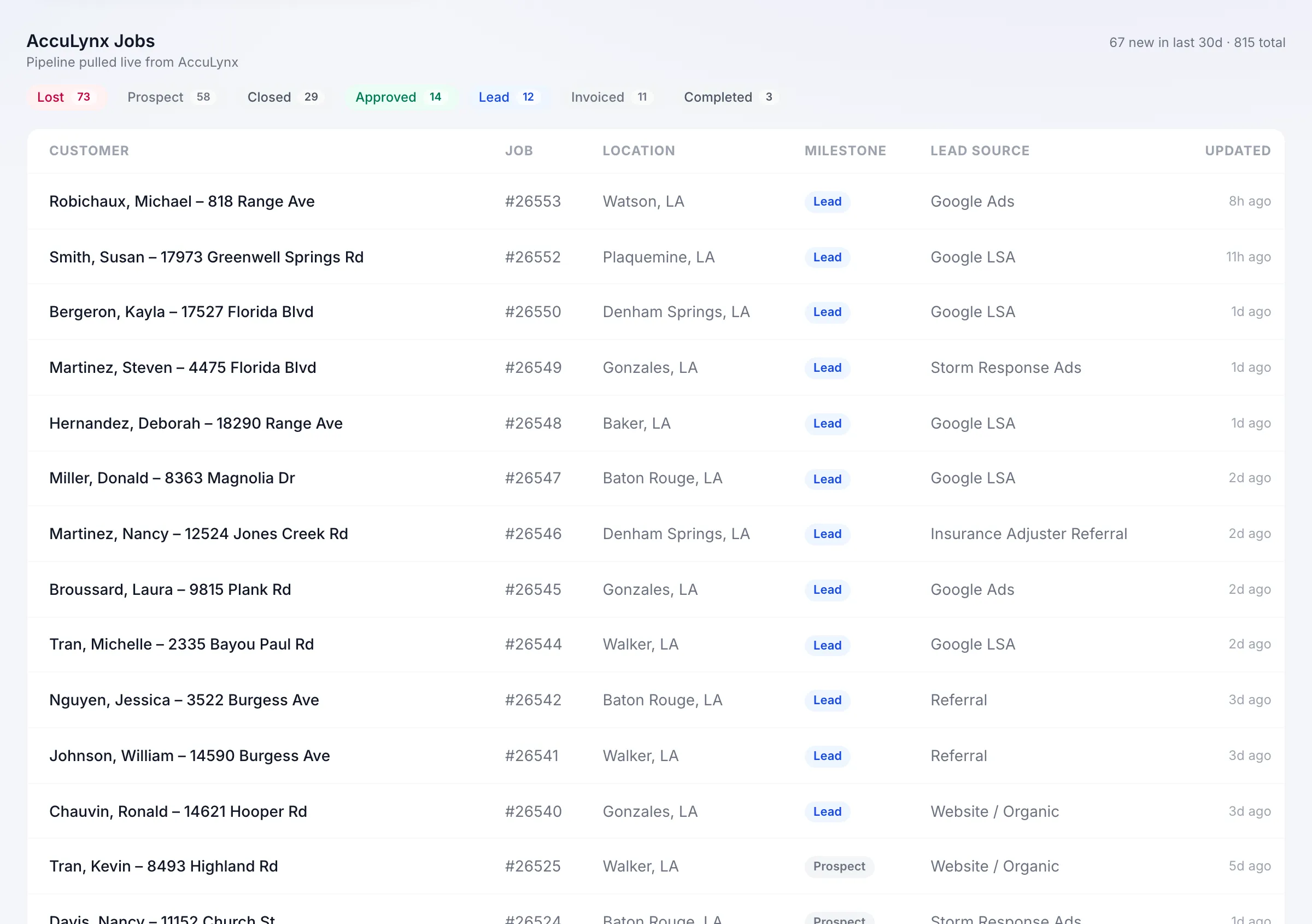Click job number #26542
Screen dimensions: 1312x924
click(533, 700)
